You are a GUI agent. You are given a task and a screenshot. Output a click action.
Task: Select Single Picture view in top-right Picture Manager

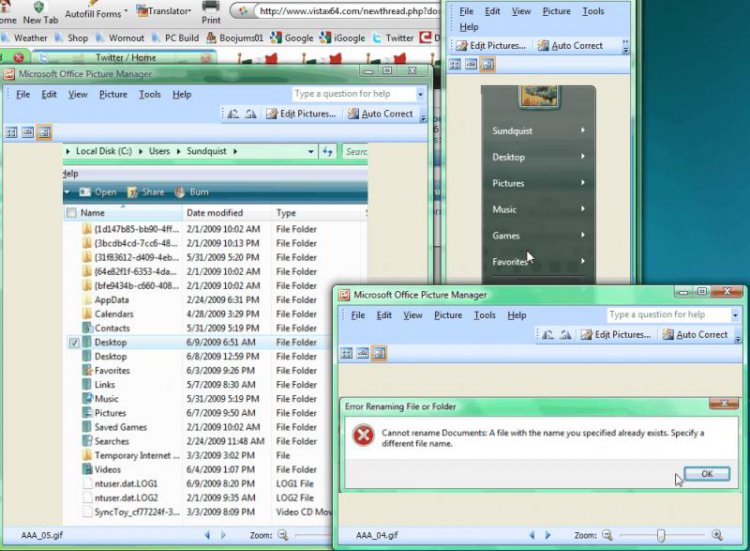click(487, 64)
